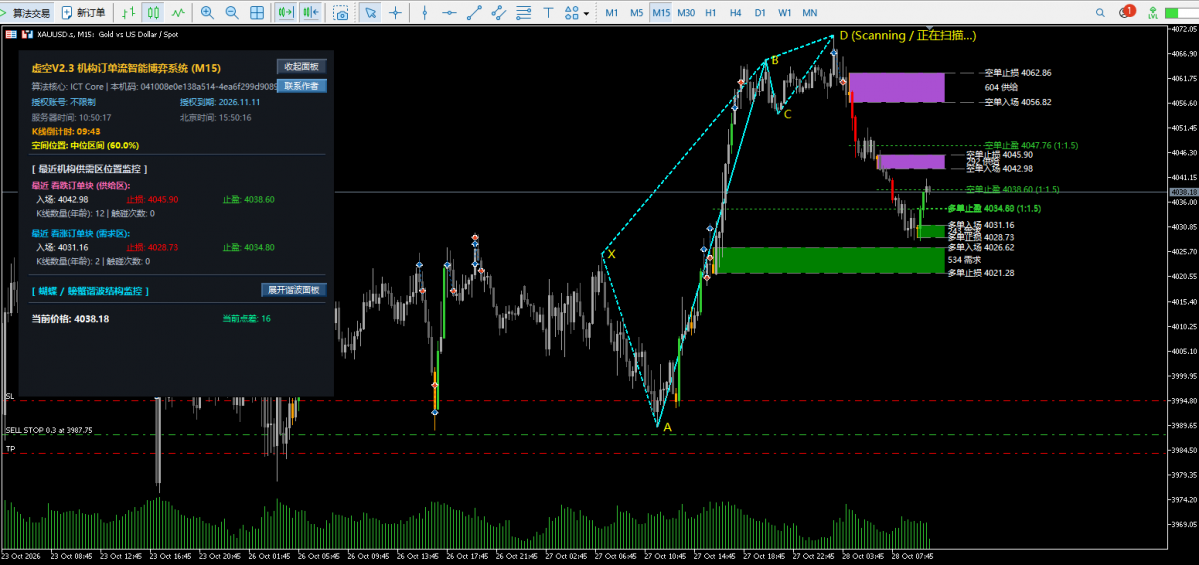1199x565 pixels.
Task: Select the shapes objects tool icon
Action: tap(571, 12)
